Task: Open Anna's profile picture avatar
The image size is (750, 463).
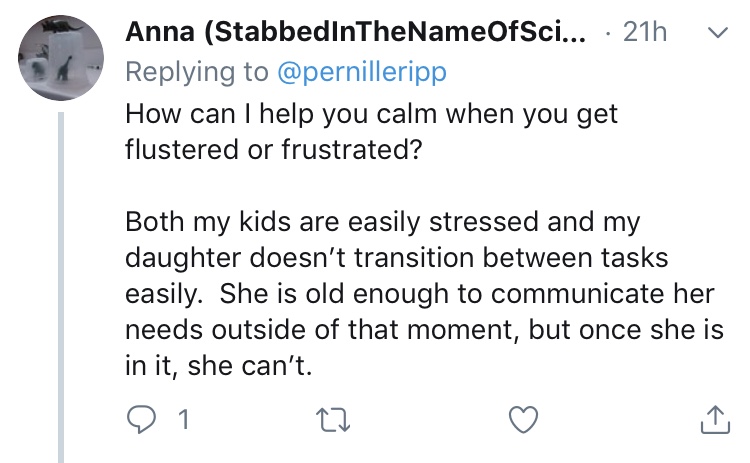Action: 60,58
